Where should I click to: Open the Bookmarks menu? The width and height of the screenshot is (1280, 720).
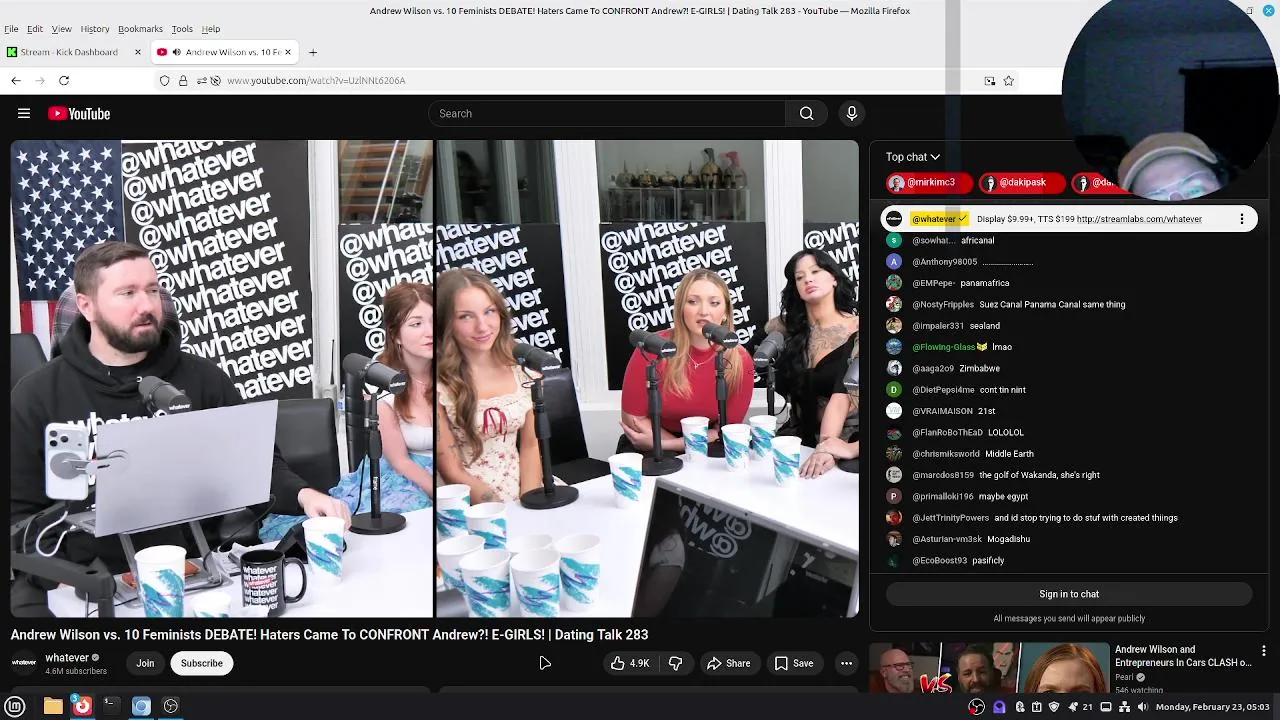pos(140,29)
